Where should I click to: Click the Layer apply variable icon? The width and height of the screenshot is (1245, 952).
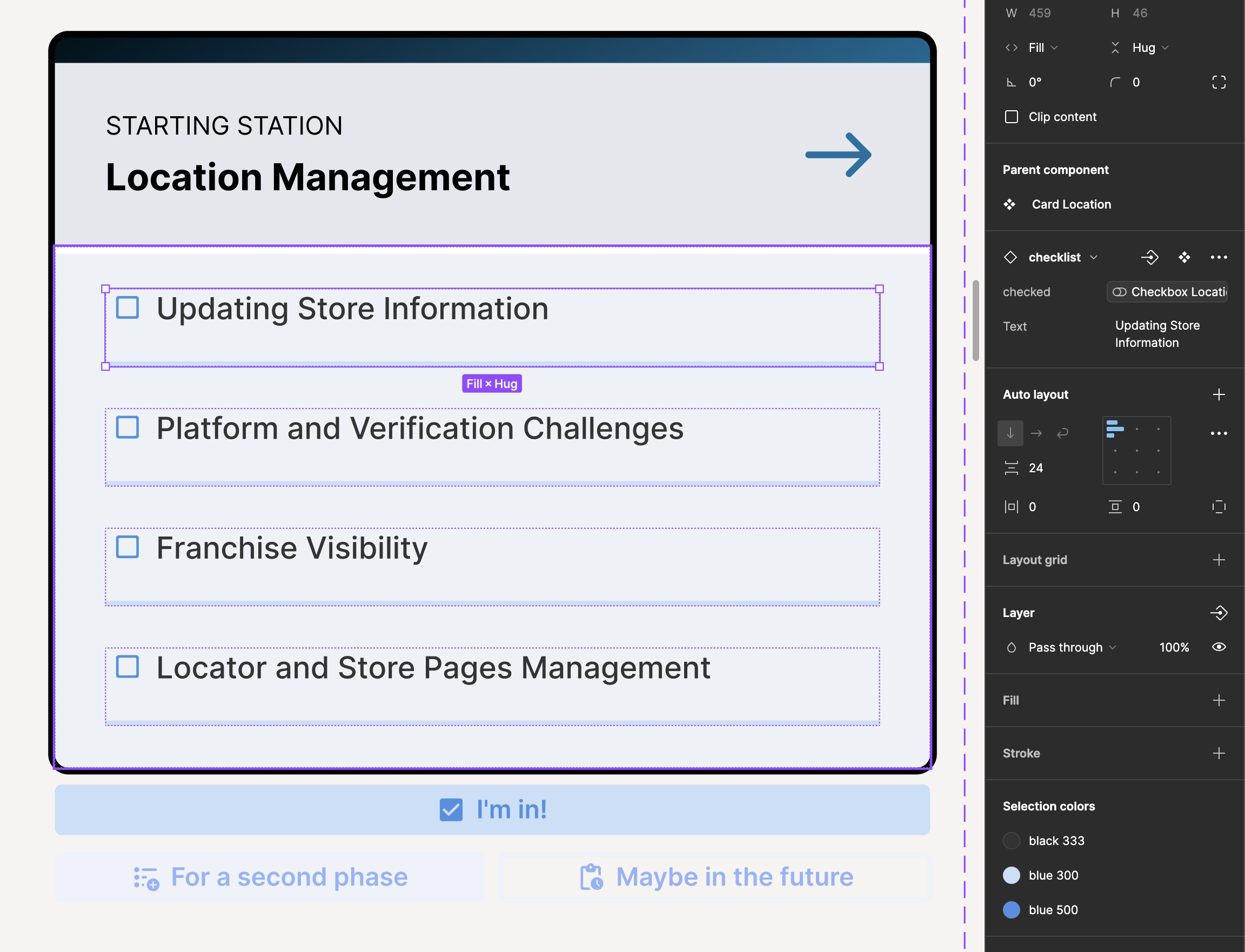pyautogui.click(x=1219, y=613)
